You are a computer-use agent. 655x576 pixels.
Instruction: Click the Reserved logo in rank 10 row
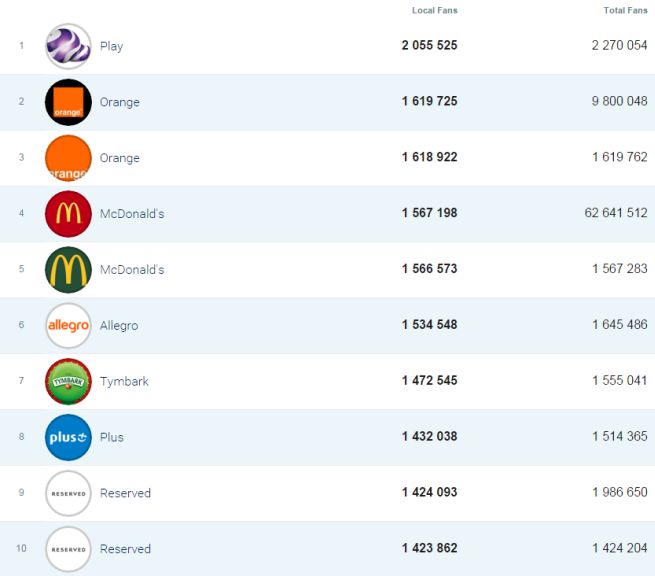pos(68,549)
